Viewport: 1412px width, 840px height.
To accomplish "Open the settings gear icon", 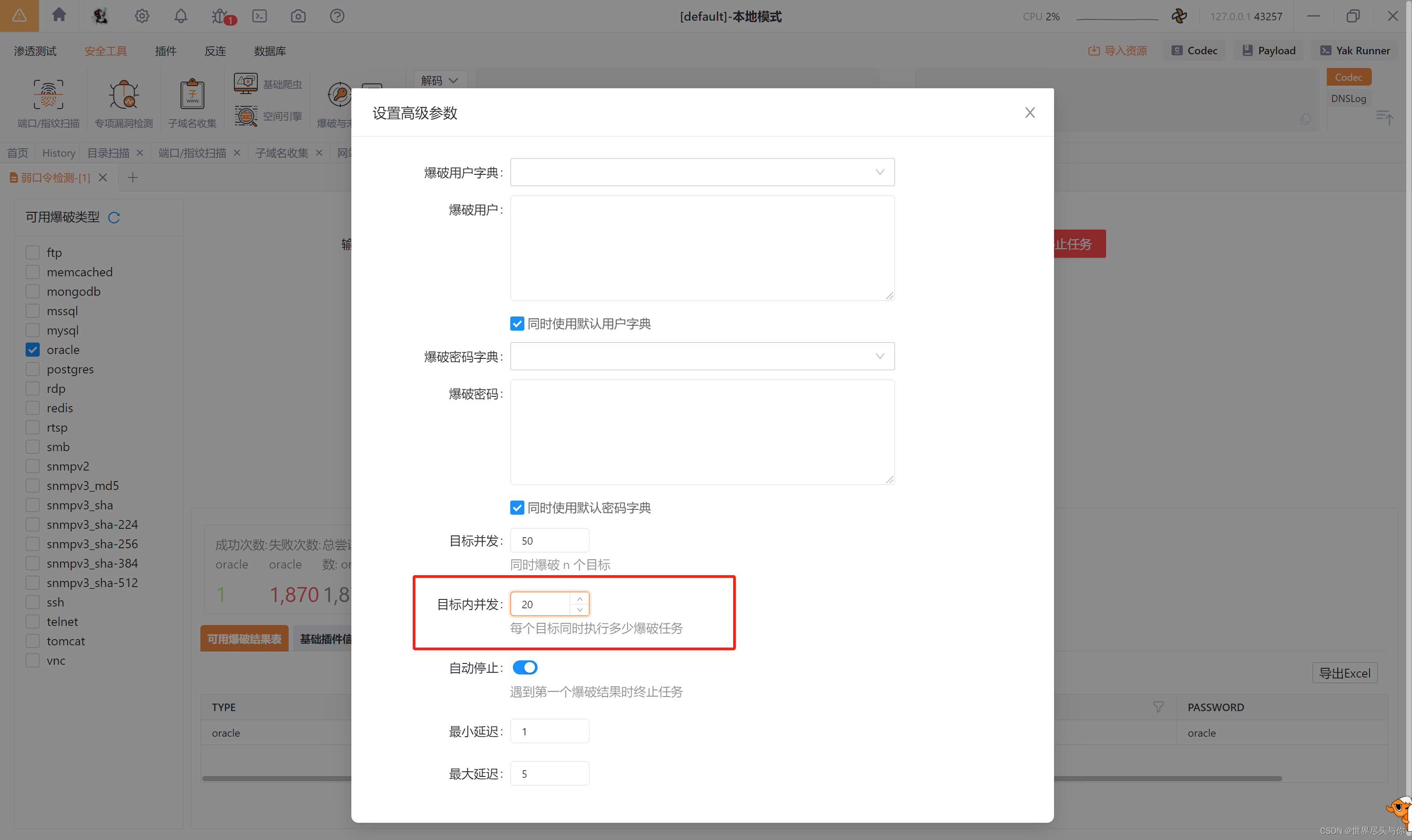I will pos(142,16).
